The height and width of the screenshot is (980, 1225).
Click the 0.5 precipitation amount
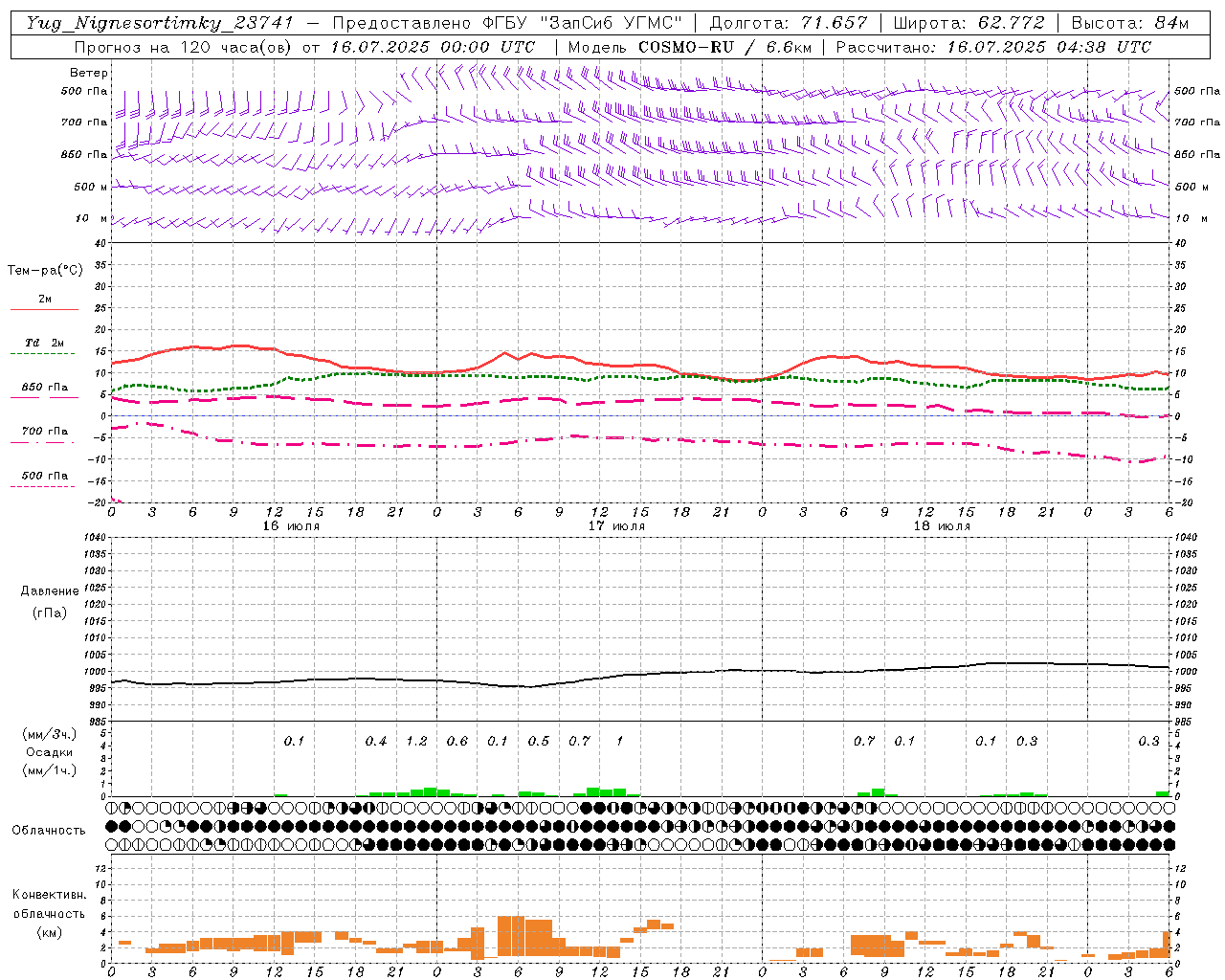(x=539, y=742)
